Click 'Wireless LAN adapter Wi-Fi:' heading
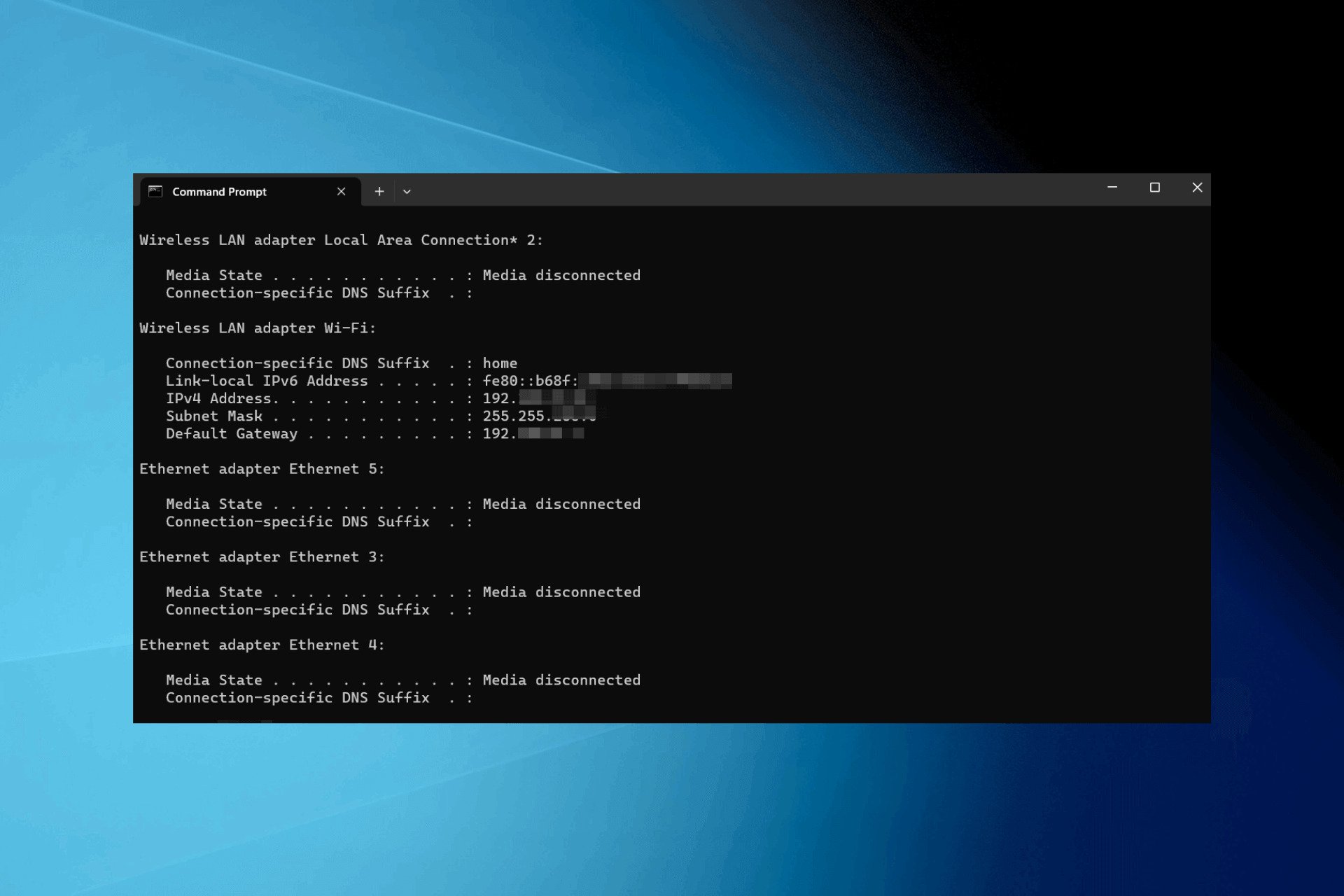This screenshot has width=1344, height=896. coord(258,328)
